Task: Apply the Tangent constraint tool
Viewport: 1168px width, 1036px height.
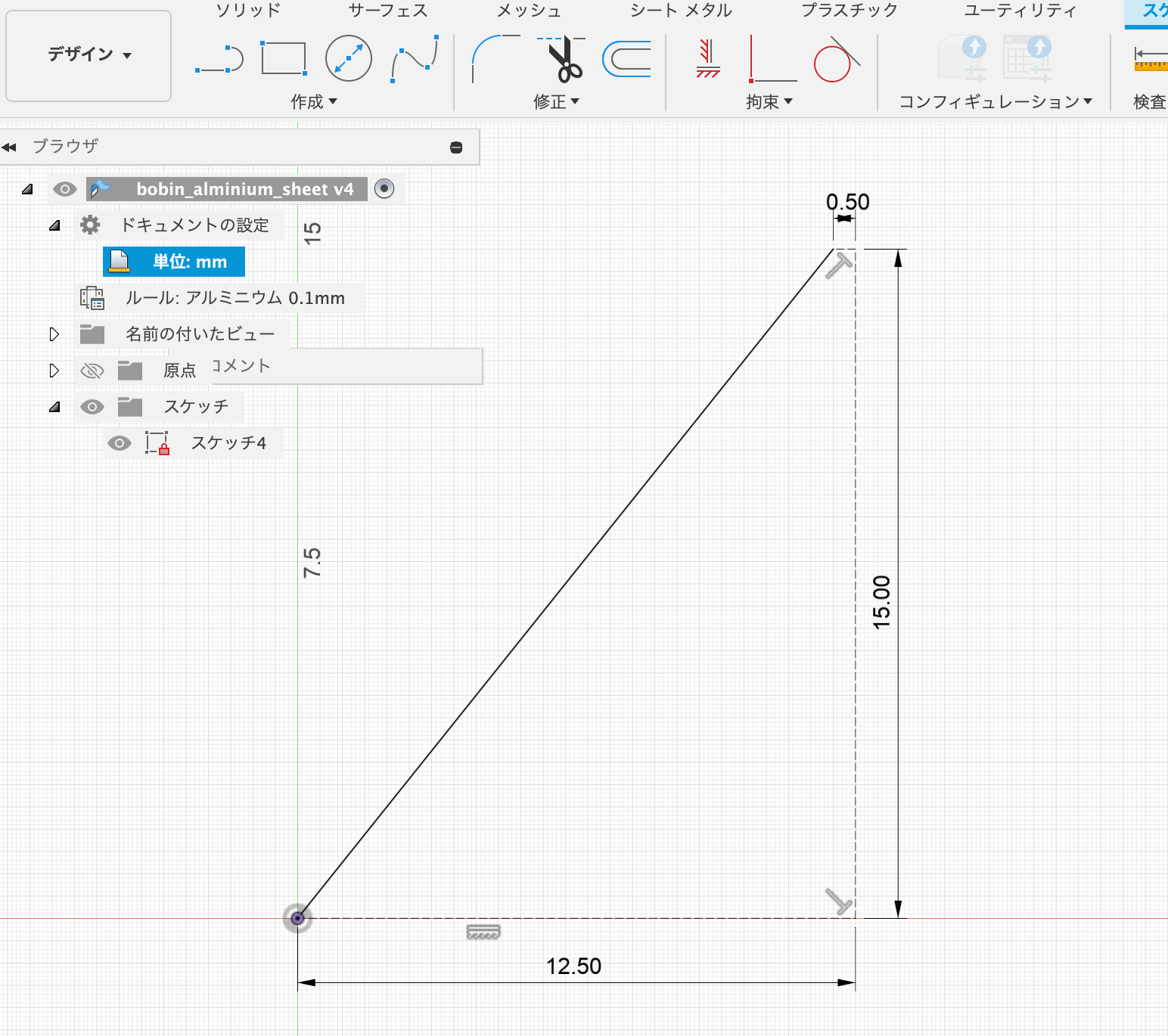Action: click(x=837, y=59)
